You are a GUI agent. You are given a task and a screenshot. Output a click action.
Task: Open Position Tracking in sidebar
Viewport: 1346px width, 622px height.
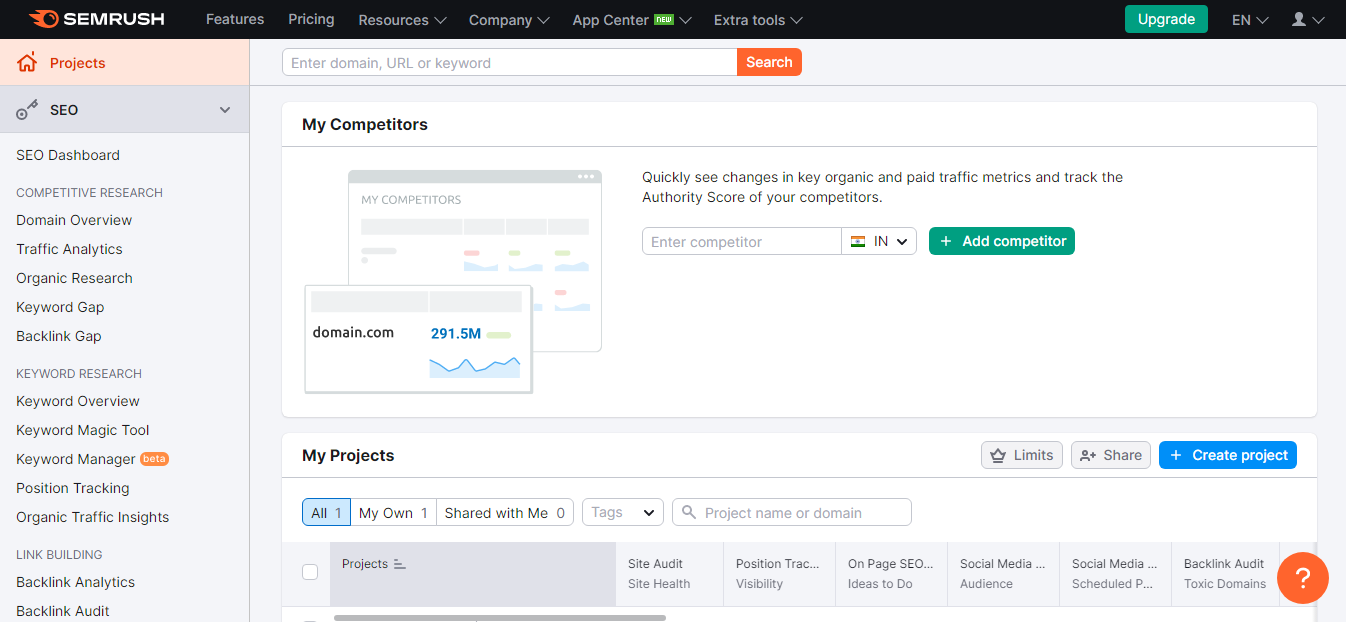pos(73,488)
